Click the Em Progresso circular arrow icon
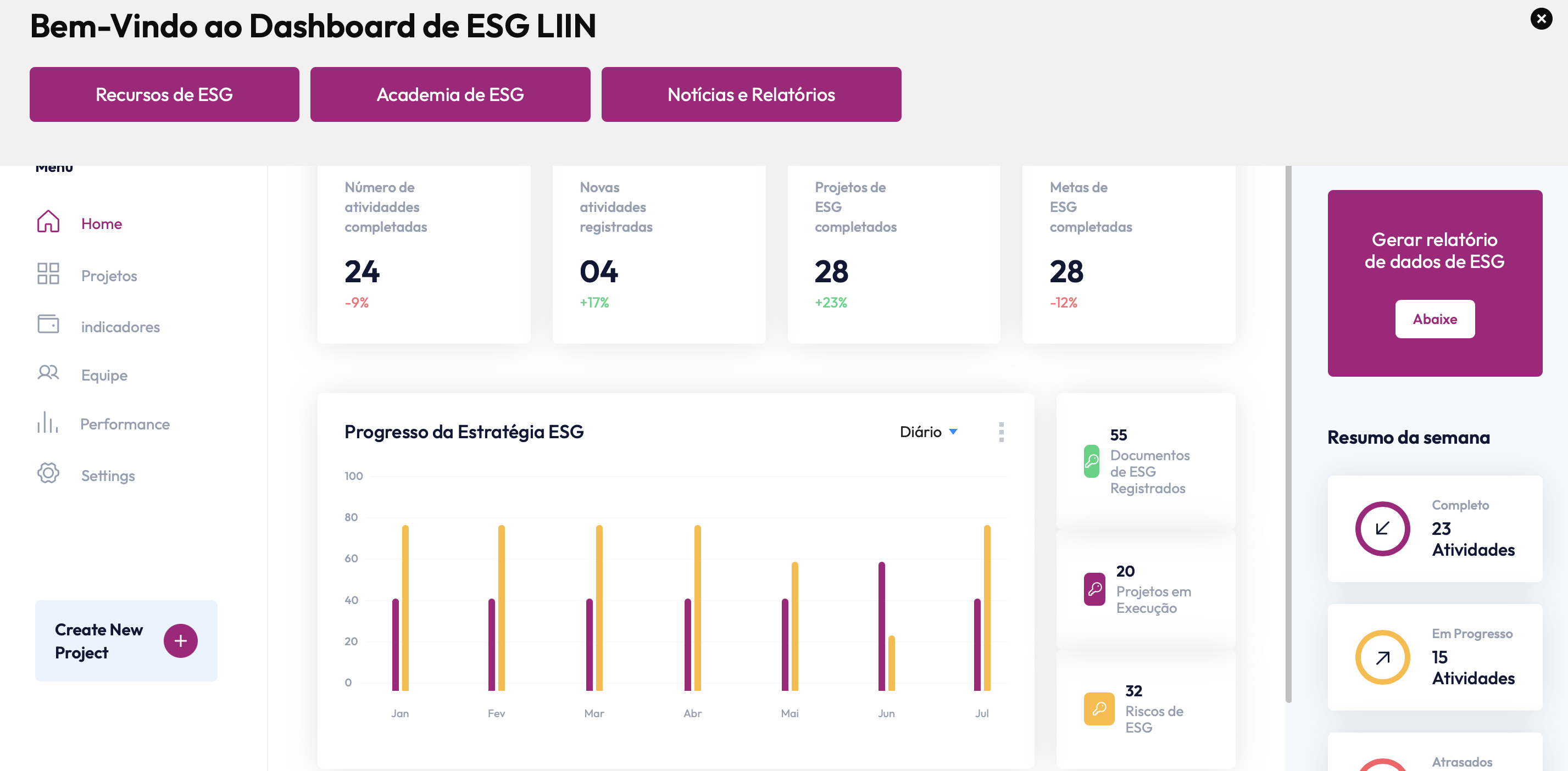The width and height of the screenshot is (1568, 771). pyautogui.click(x=1382, y=658)
